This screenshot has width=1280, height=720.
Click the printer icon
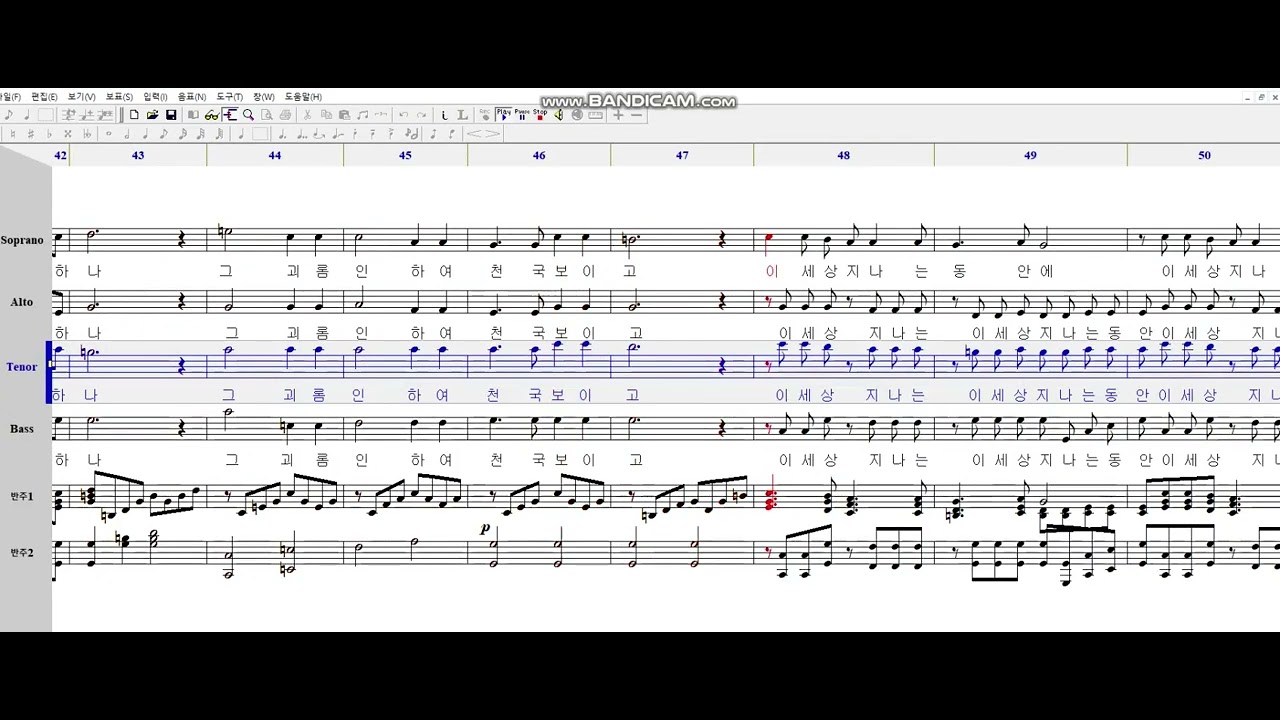(x=285, y=115)
